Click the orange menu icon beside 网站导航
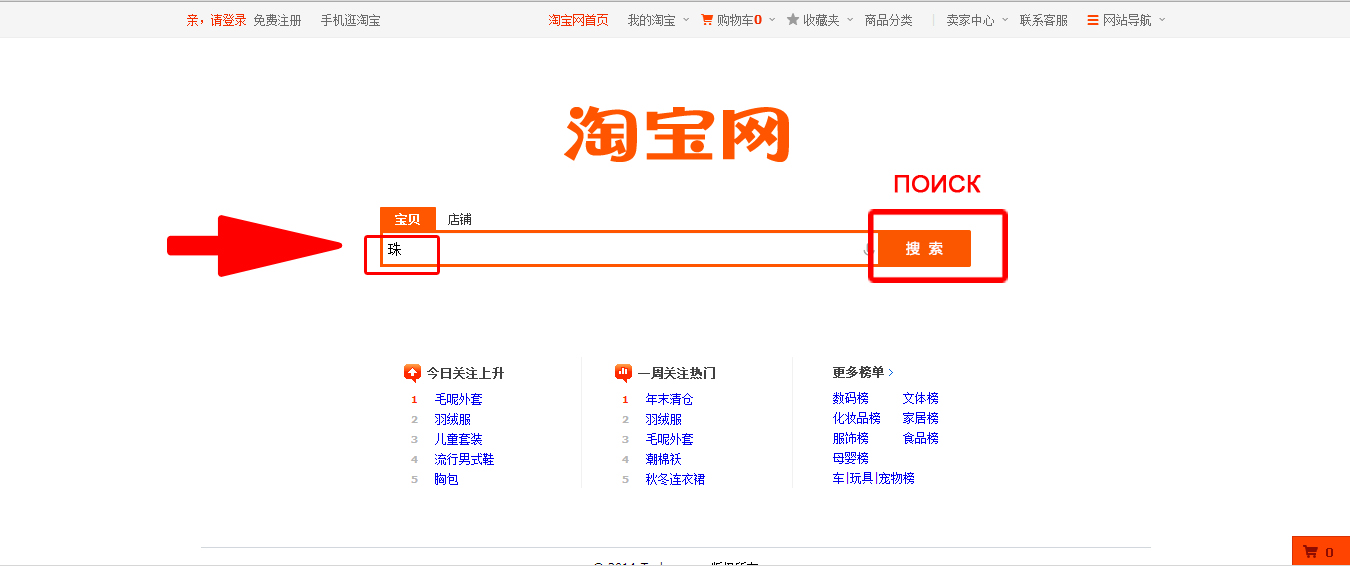This screenshot has width=1350, height=566. 1093,20
